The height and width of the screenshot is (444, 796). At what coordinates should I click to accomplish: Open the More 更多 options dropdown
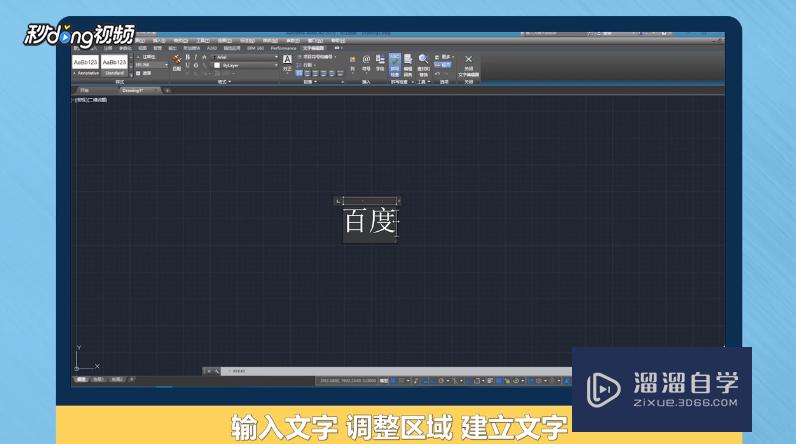pos(445,57)
